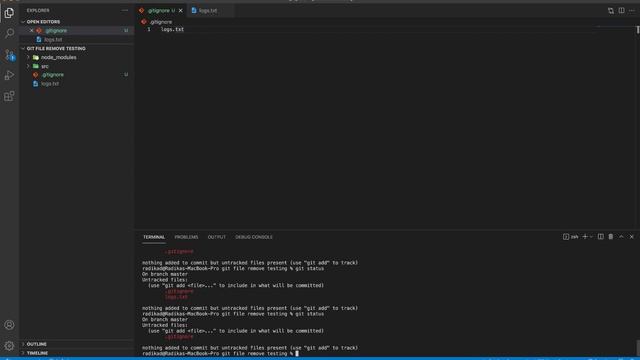Image resolution: width=640 pixels, height=360 pixels.
Task: Split the terminal panel
Action: click(x=601, y=237)
